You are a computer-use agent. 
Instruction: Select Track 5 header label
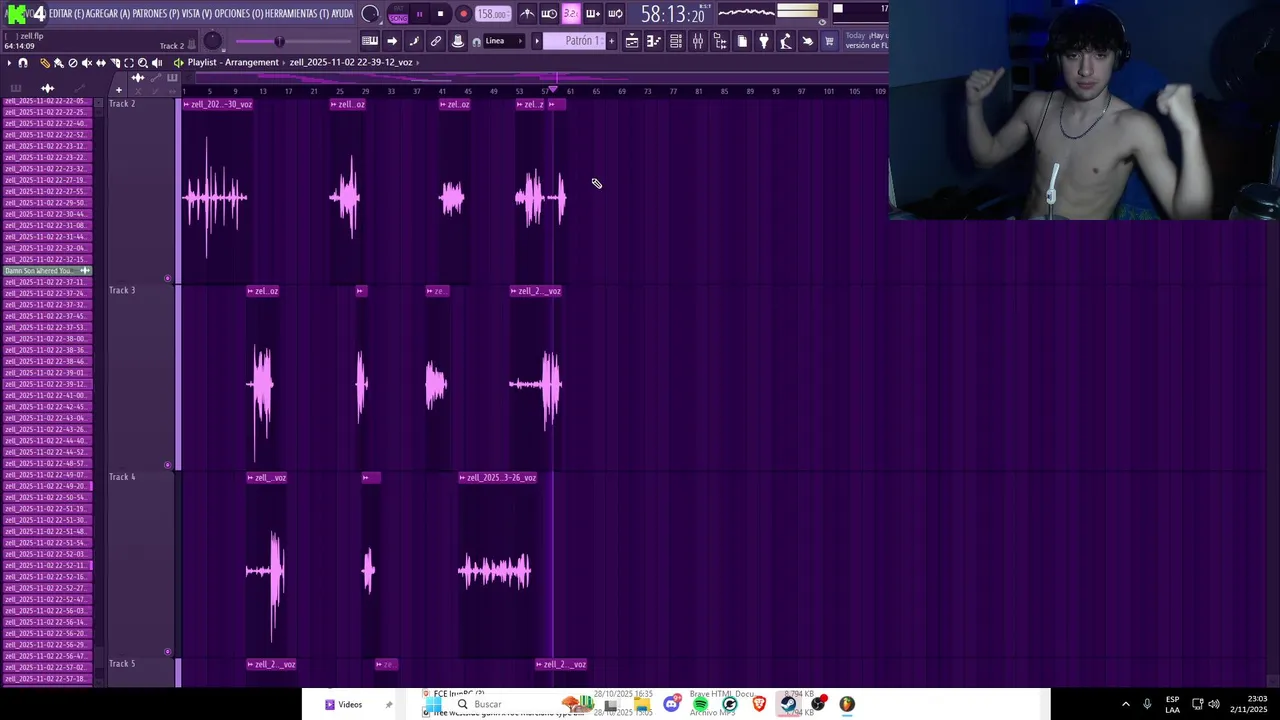point(122,664)
